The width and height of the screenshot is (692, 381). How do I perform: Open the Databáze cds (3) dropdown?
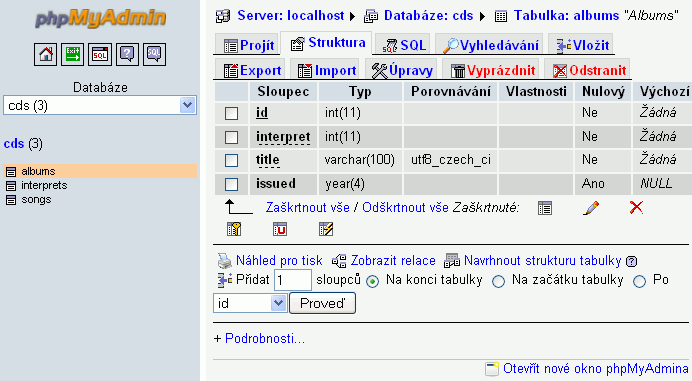point(100,106)
